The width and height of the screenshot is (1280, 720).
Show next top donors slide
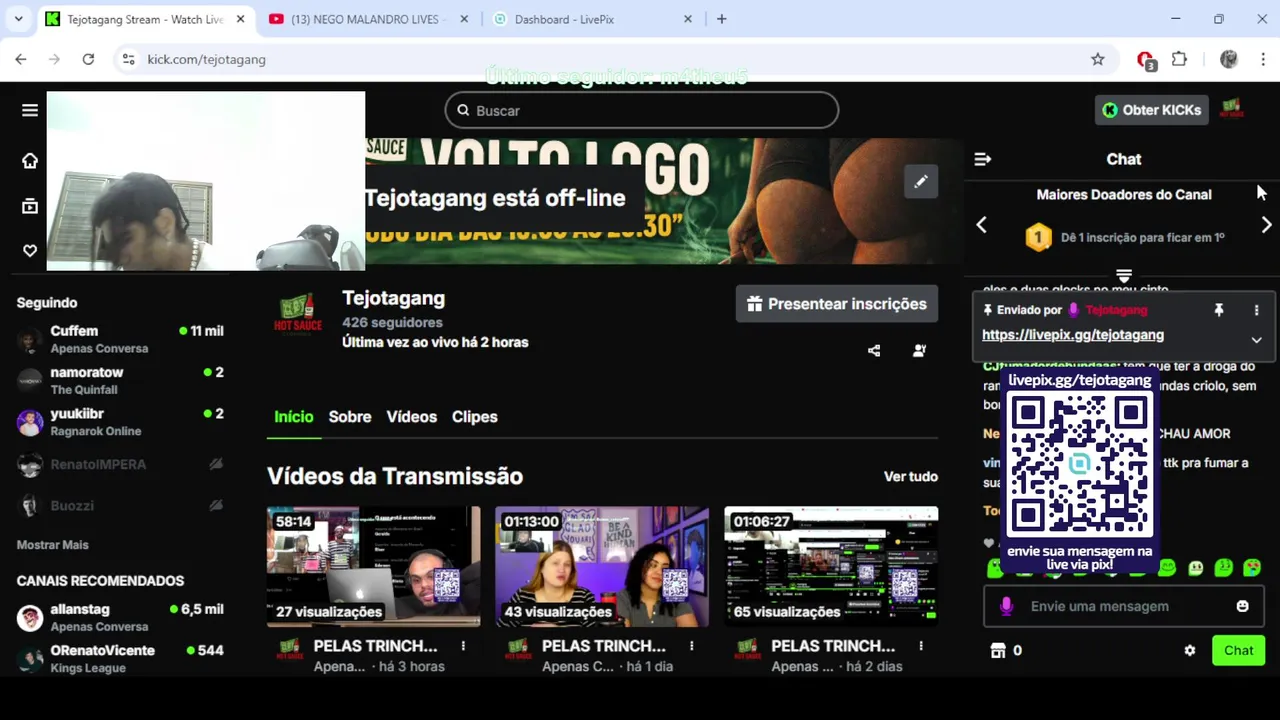click(1266, 225)
